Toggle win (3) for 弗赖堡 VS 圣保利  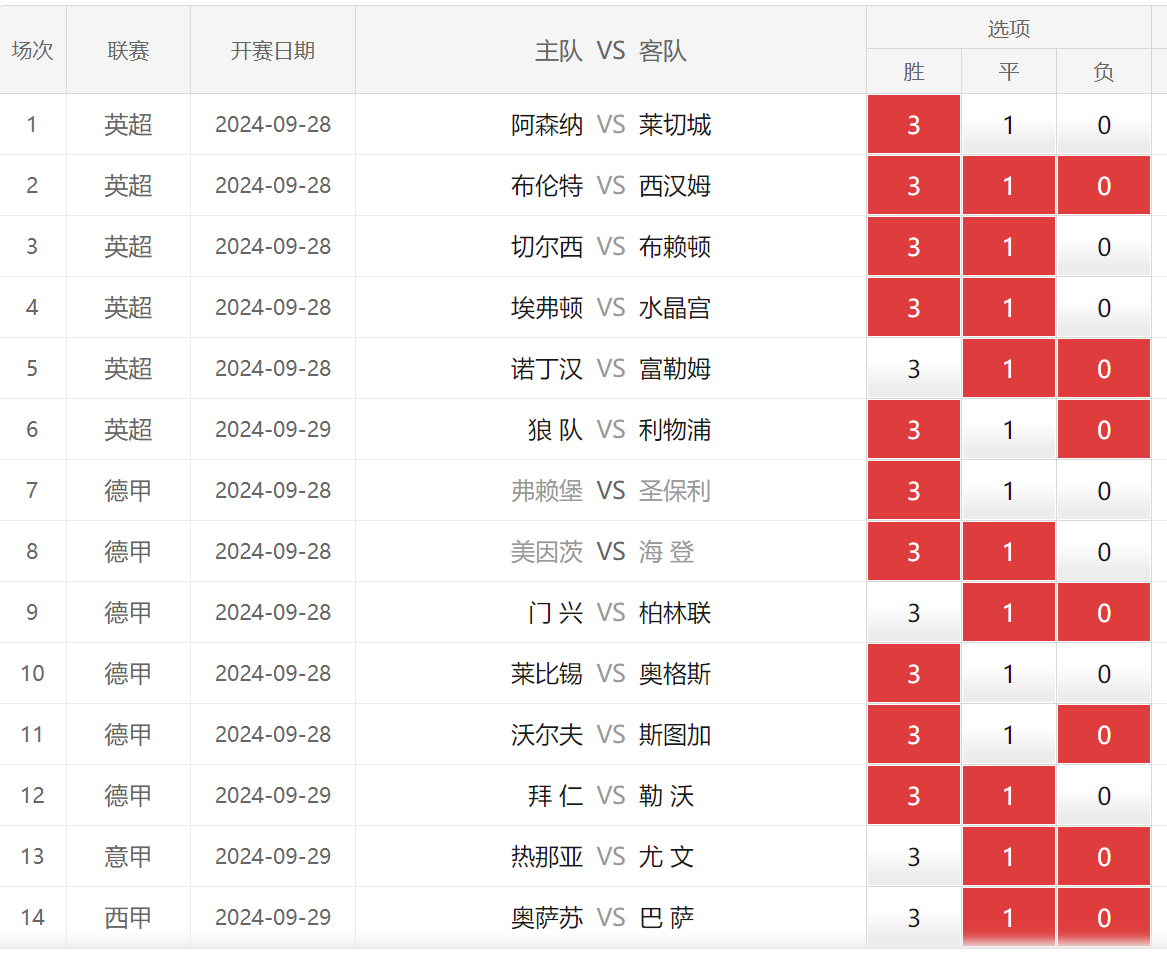pos(913,490)
